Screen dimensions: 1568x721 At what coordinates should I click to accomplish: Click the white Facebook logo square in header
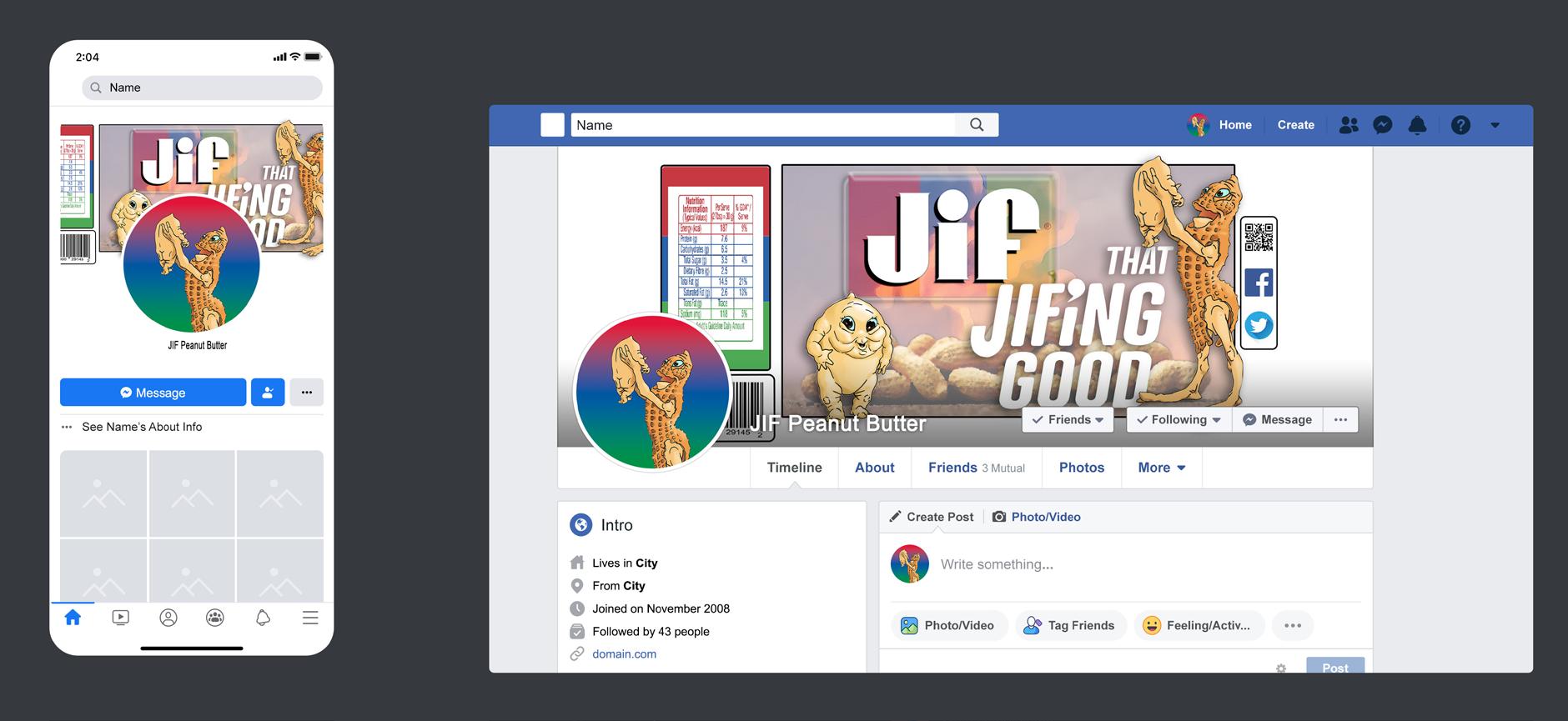pyautogui.click(x=552, y=125)
